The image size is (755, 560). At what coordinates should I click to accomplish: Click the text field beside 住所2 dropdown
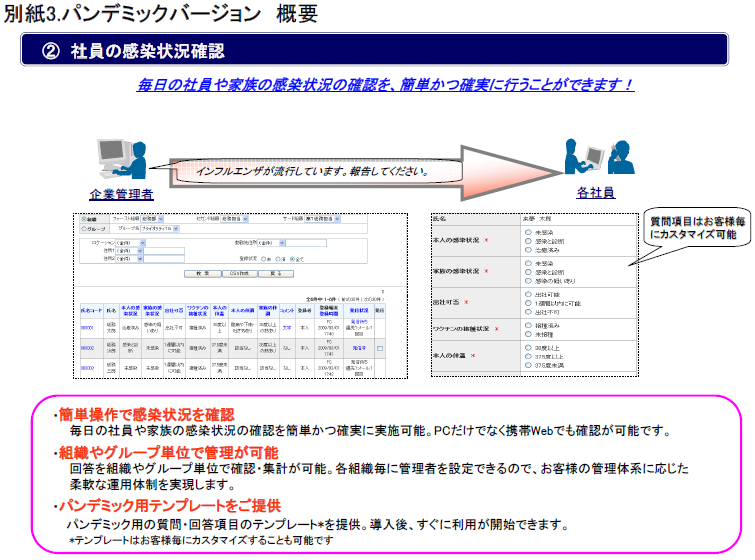(164, 259)
